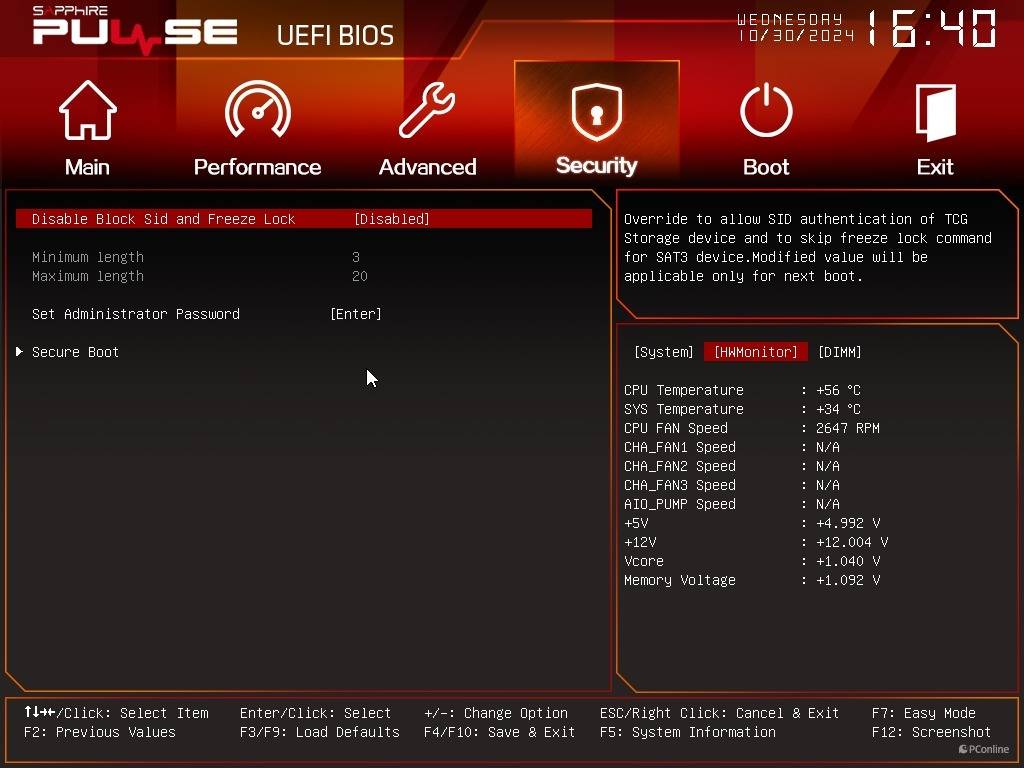Click the Security tab label
The image size is (1024, 768).
[x=596, y=166]
